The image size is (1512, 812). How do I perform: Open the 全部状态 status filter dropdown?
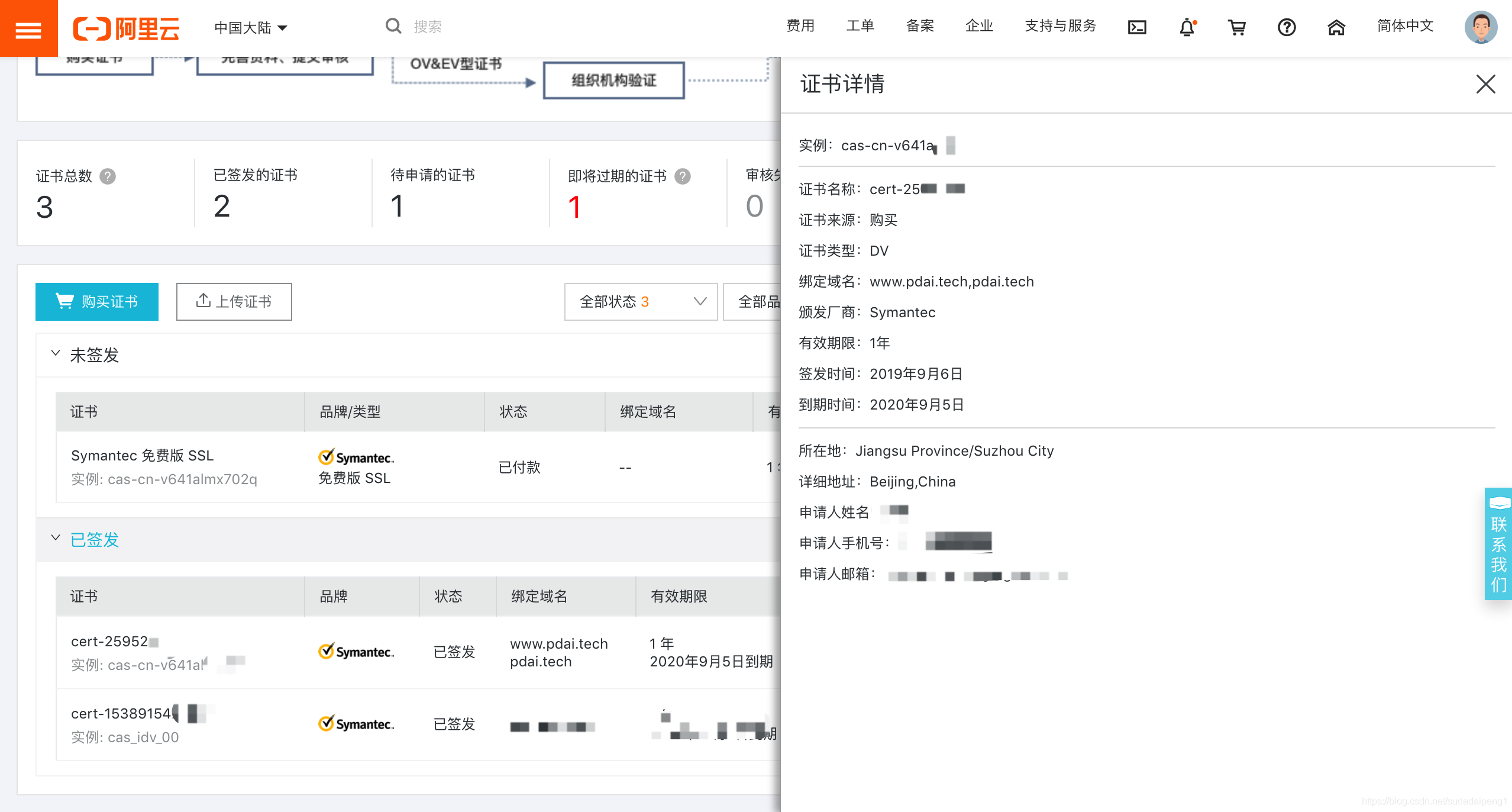[x=640, y=301]
